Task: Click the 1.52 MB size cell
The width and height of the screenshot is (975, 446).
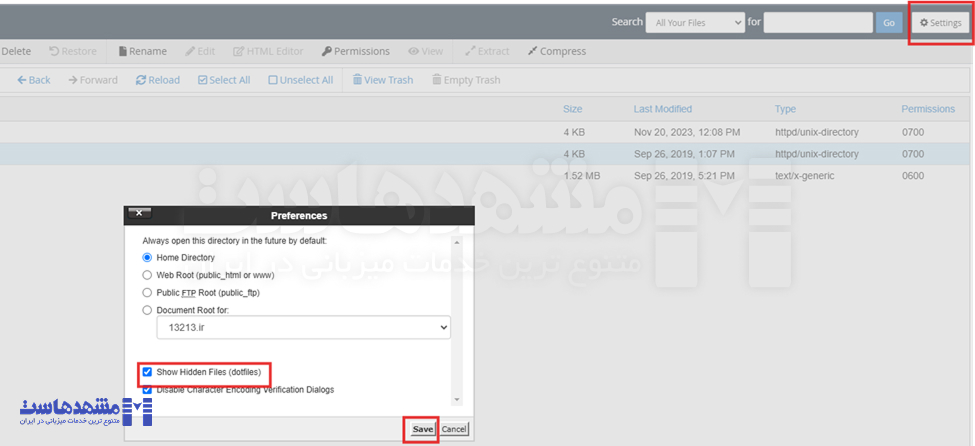Action: click(x=581, y=176)
